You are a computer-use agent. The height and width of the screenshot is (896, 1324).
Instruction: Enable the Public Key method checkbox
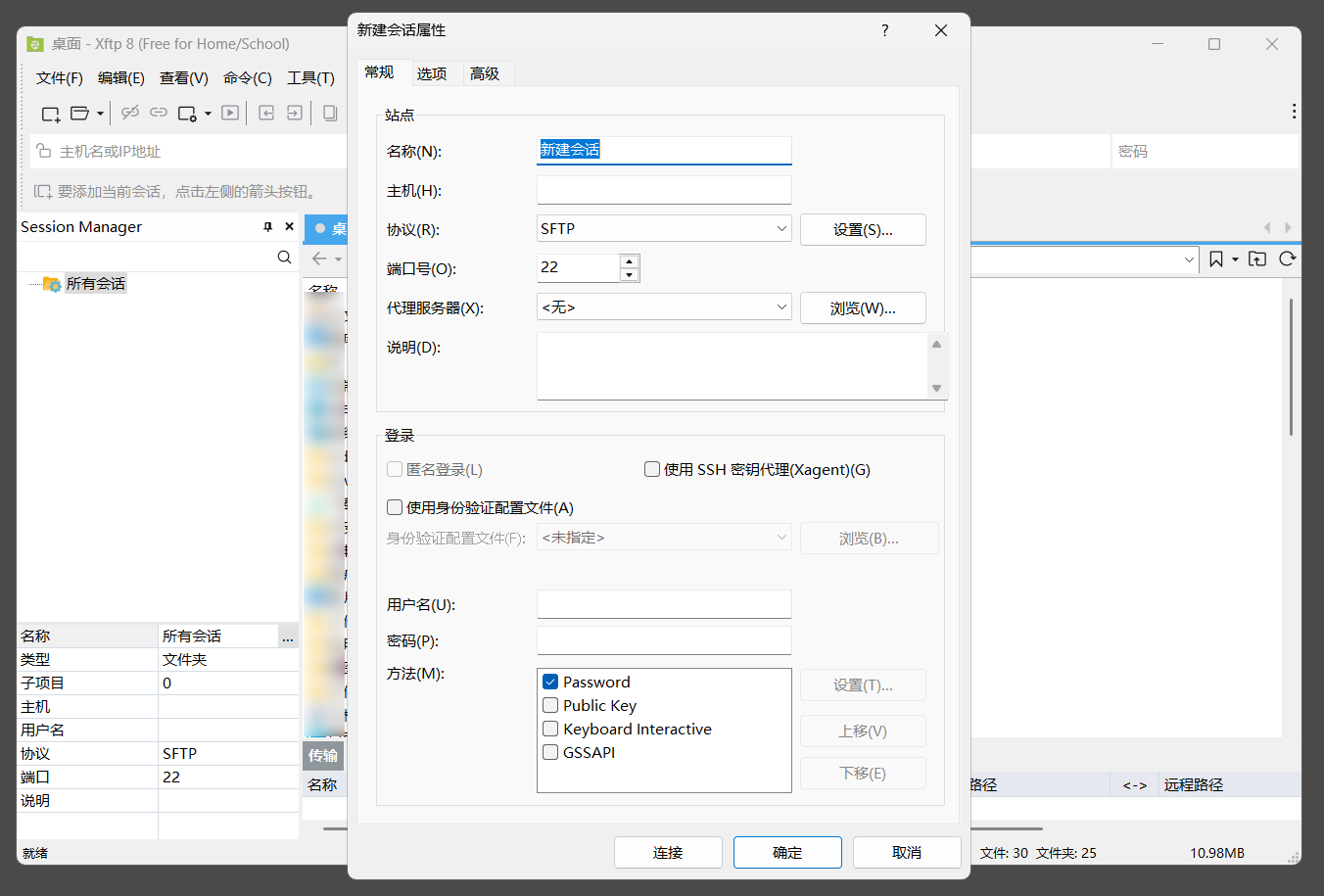(x=550, y=705)
